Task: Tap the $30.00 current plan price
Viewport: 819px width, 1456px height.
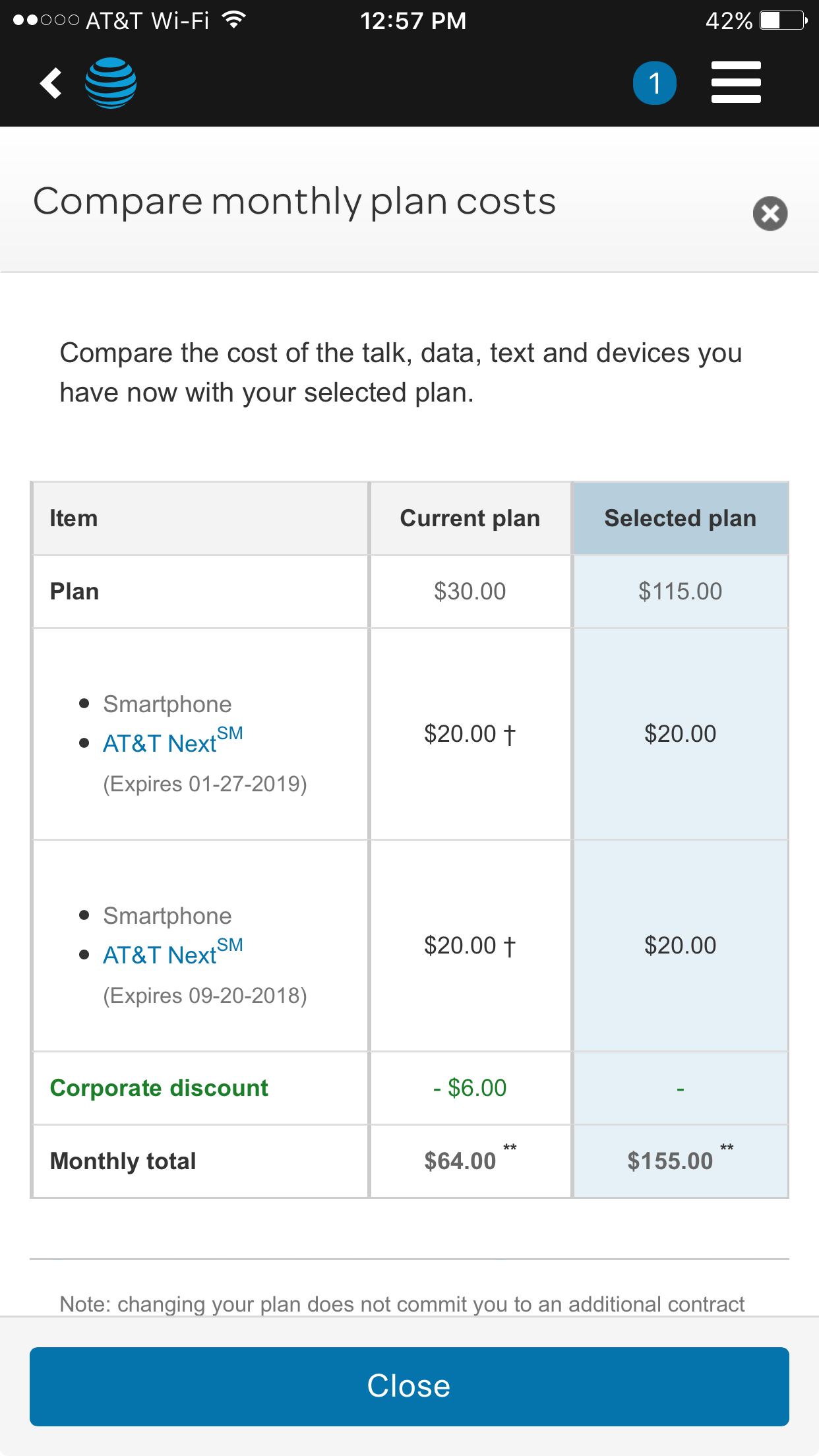Action: pyautogui.click(x=470, y=591)
